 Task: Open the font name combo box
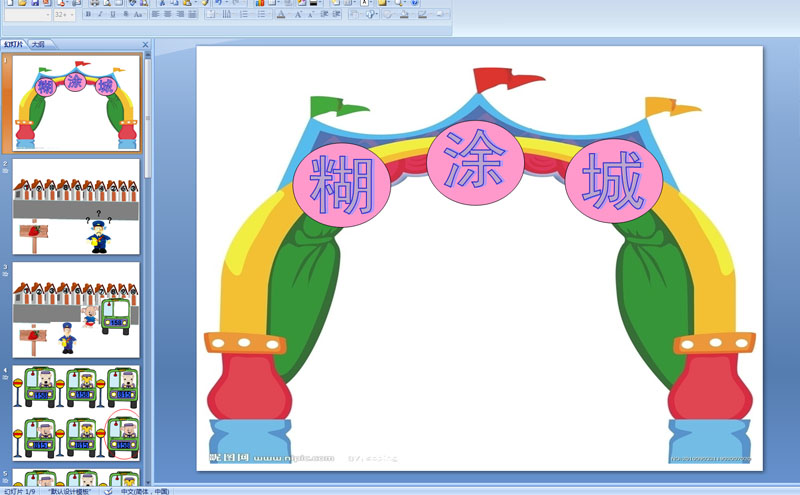(28, 15)
